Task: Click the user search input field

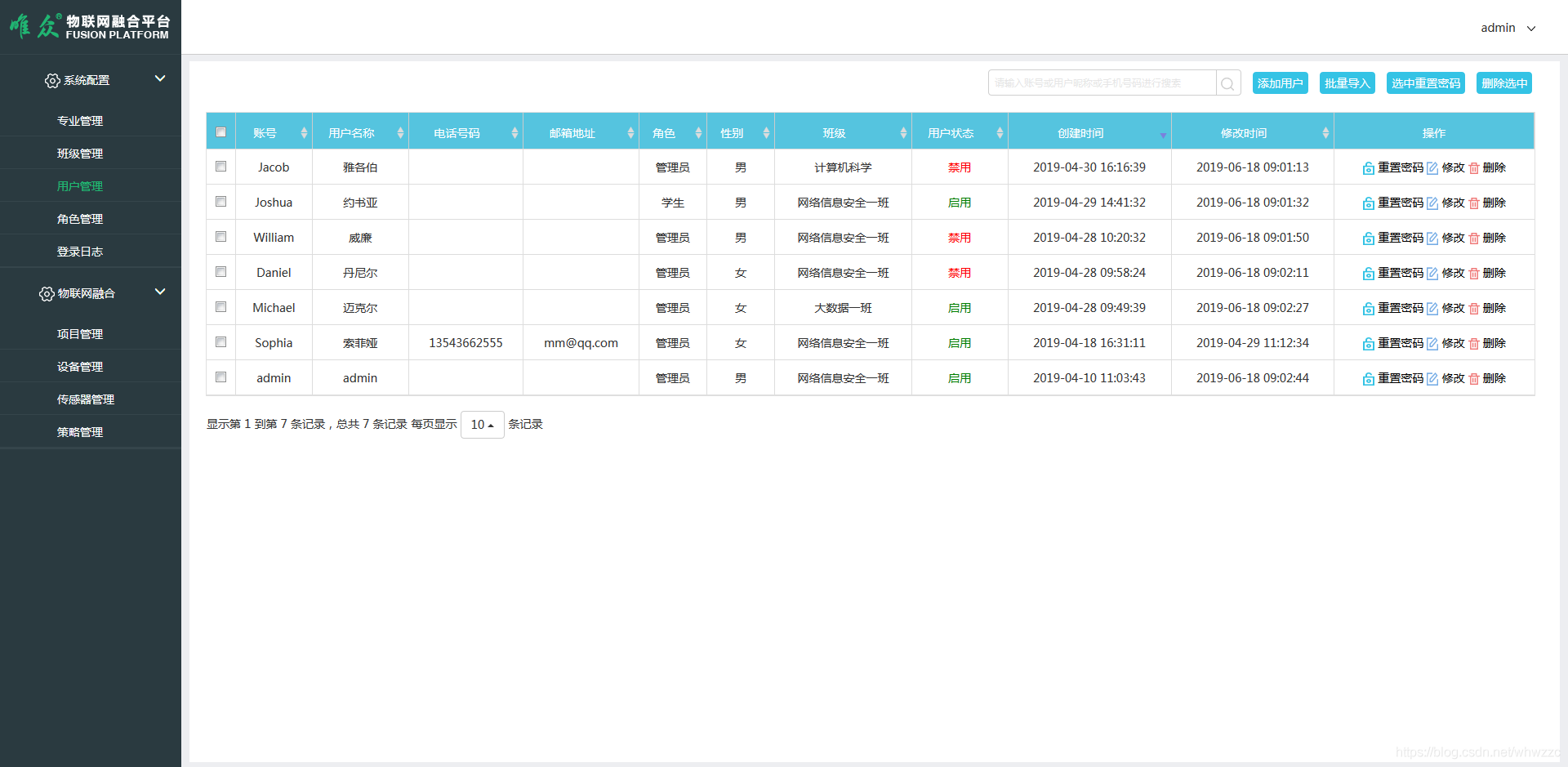Action: [1102, 83]
